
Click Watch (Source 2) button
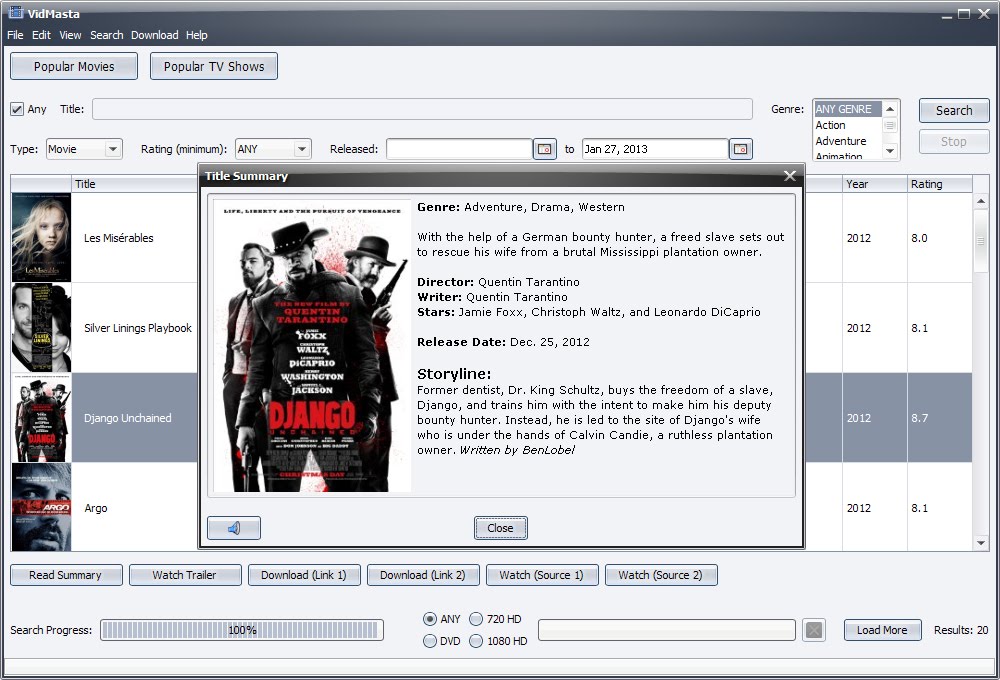click(661, 575)
